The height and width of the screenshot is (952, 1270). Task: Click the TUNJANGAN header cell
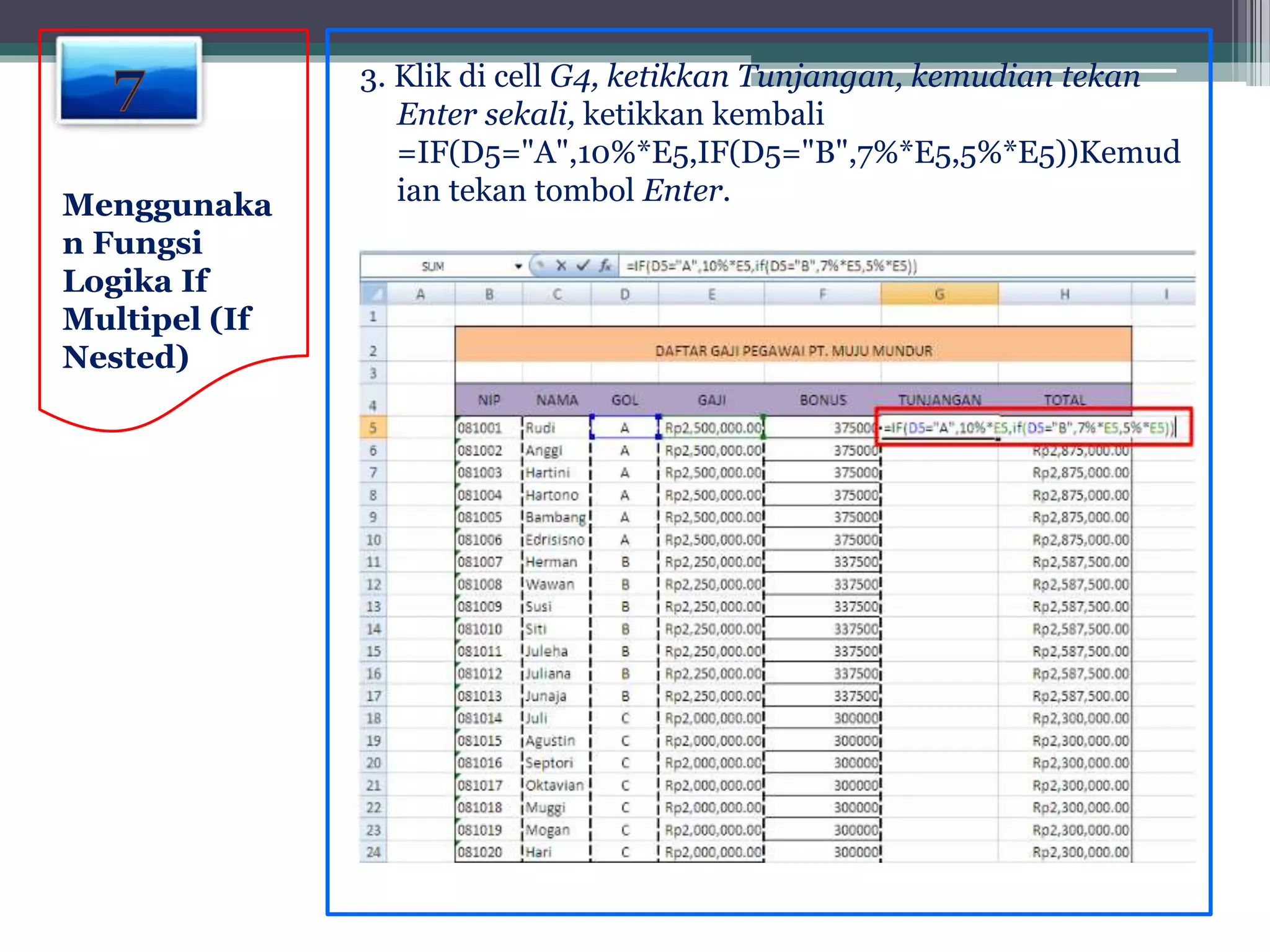pos(939,400)
